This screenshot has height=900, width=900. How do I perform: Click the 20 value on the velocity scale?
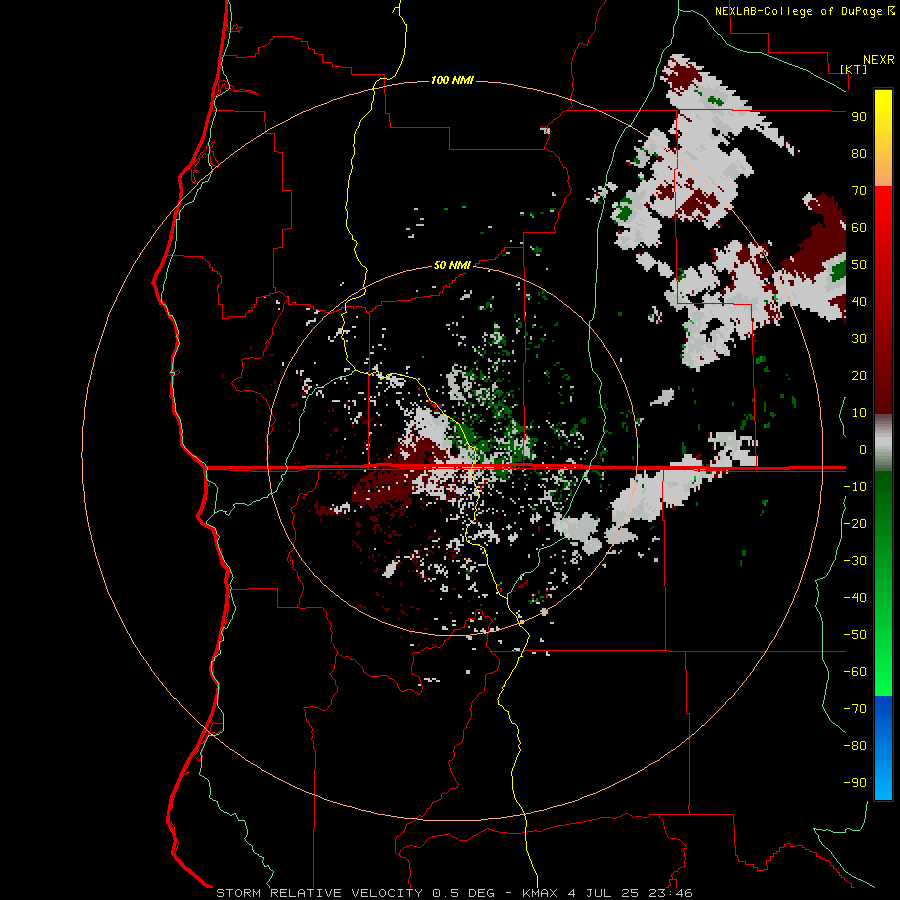coord(859,375)
